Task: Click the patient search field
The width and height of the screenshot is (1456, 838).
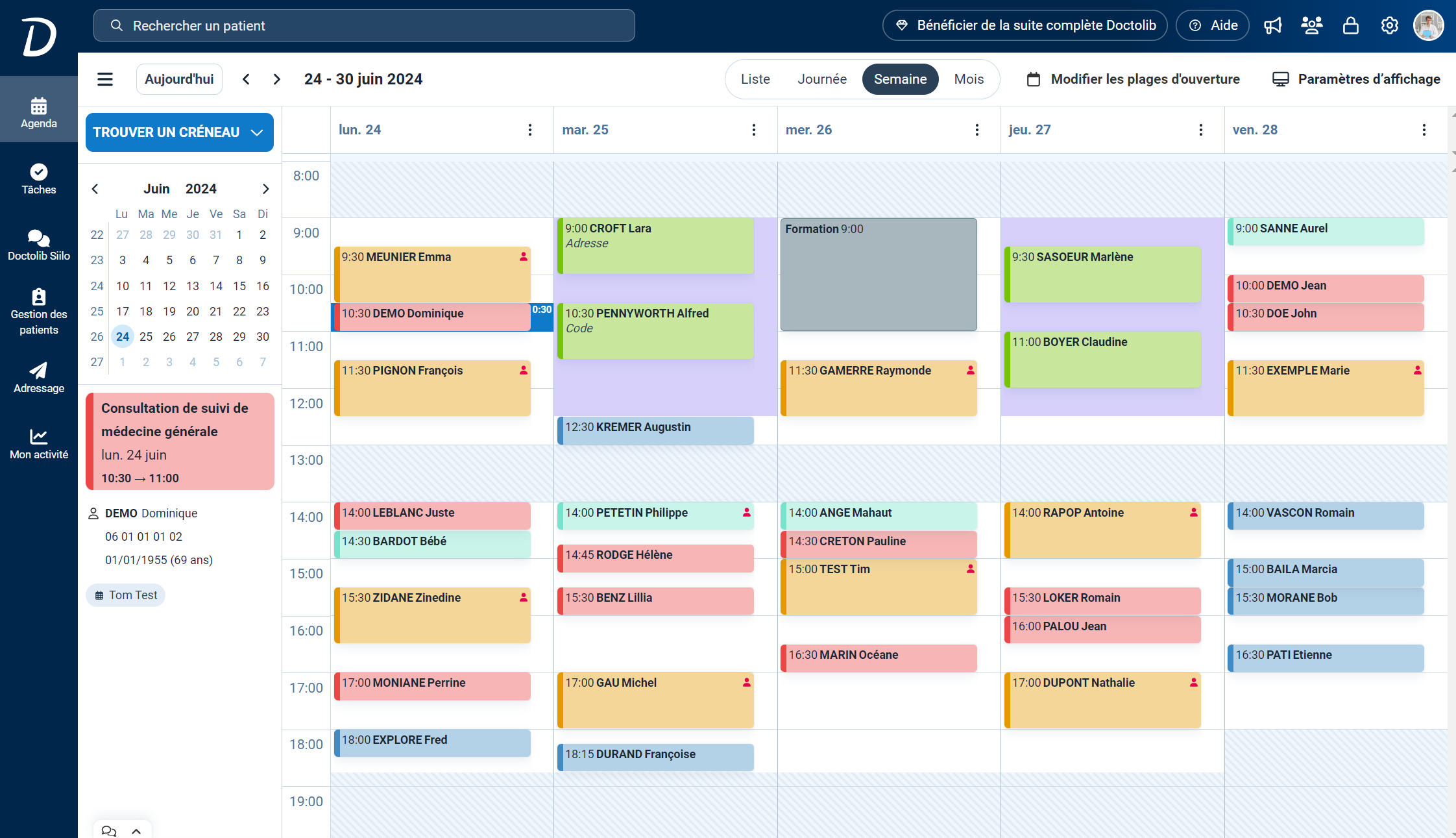Action: tap(363, 25)
